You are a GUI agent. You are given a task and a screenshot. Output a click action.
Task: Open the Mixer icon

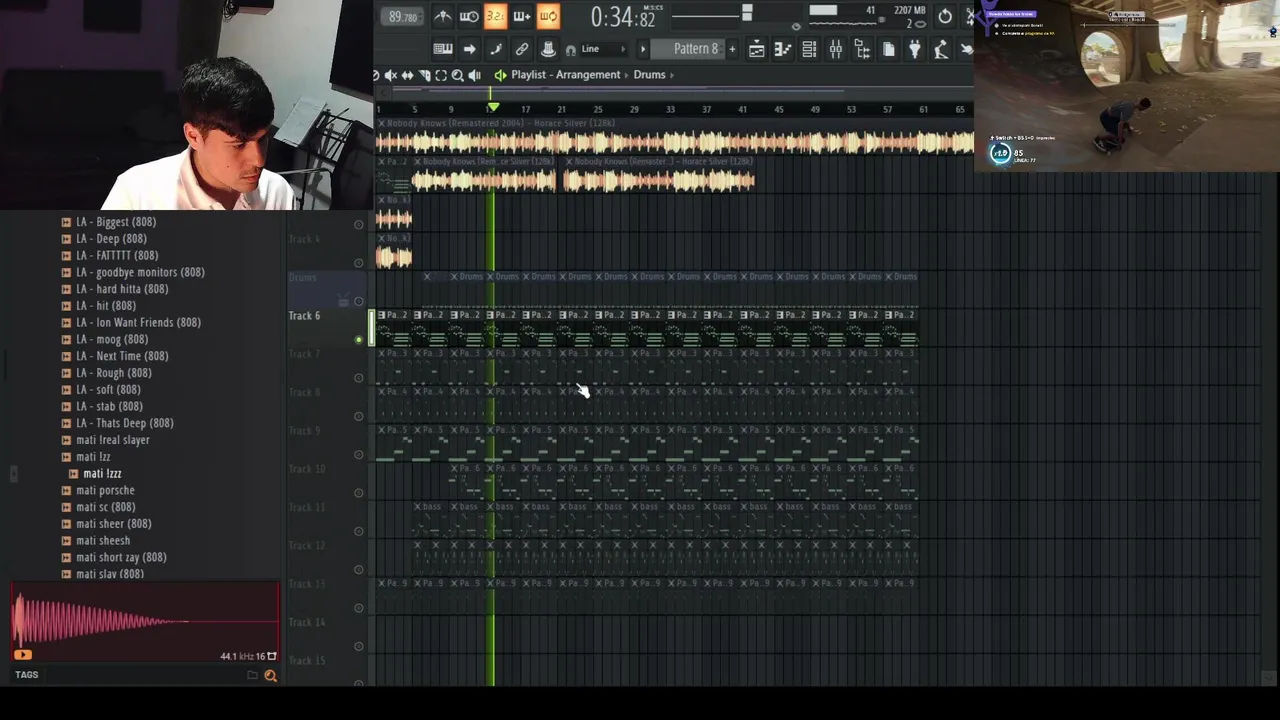[x=835, y=49]
